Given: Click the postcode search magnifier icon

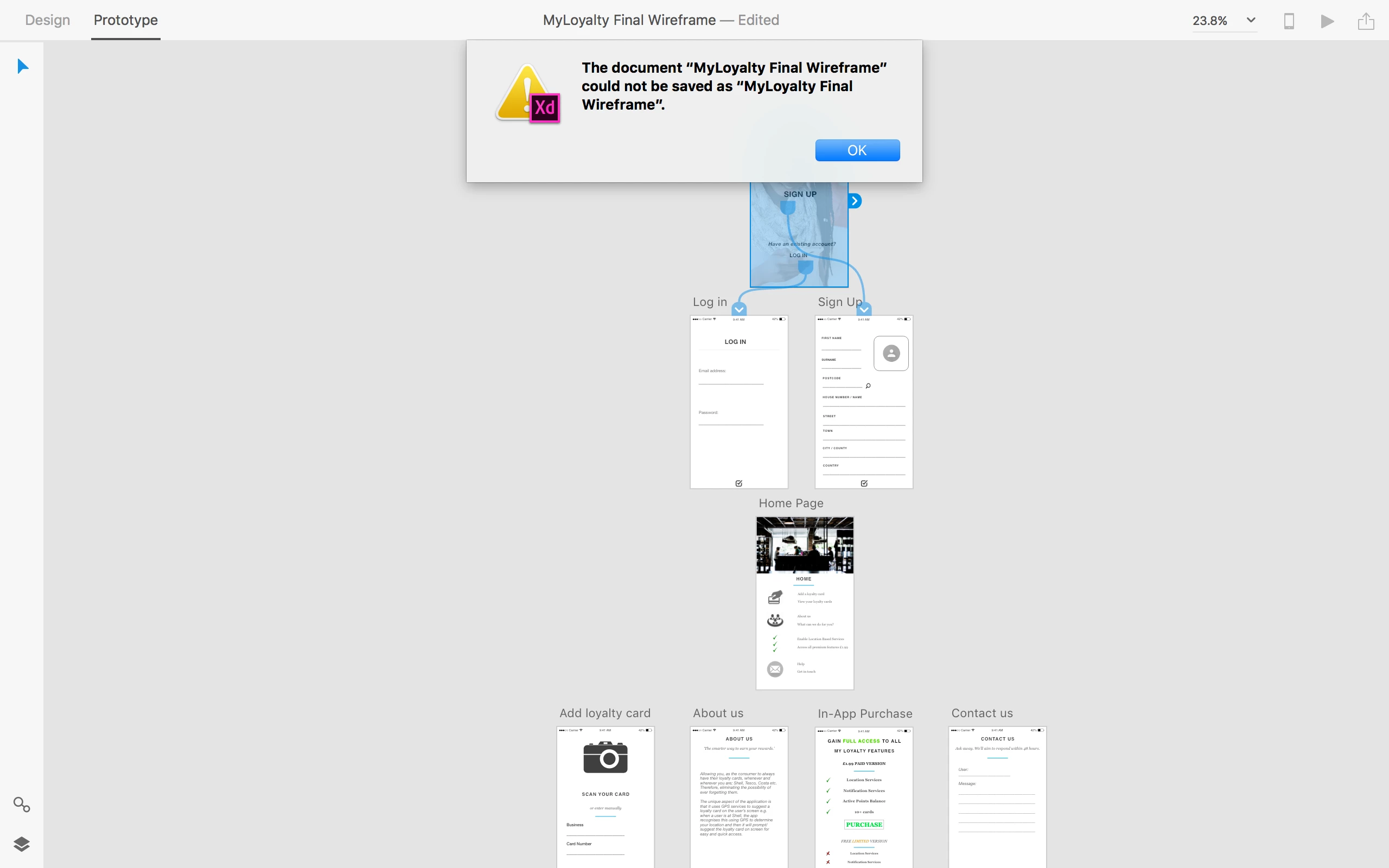Looking at the screenshot, I should click(x=868, y=386).
